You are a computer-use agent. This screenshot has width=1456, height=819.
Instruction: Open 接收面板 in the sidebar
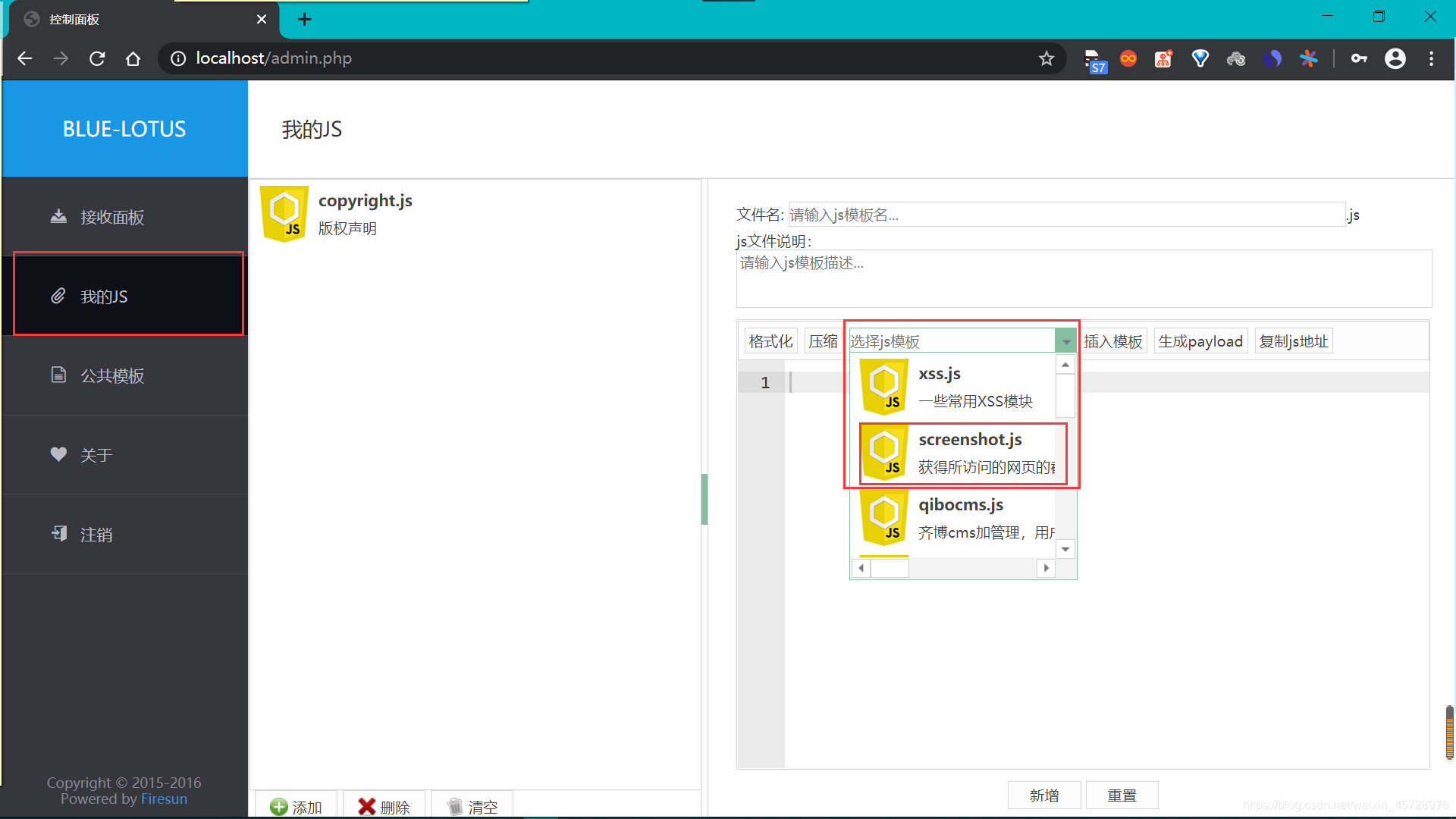coord(112,218)
